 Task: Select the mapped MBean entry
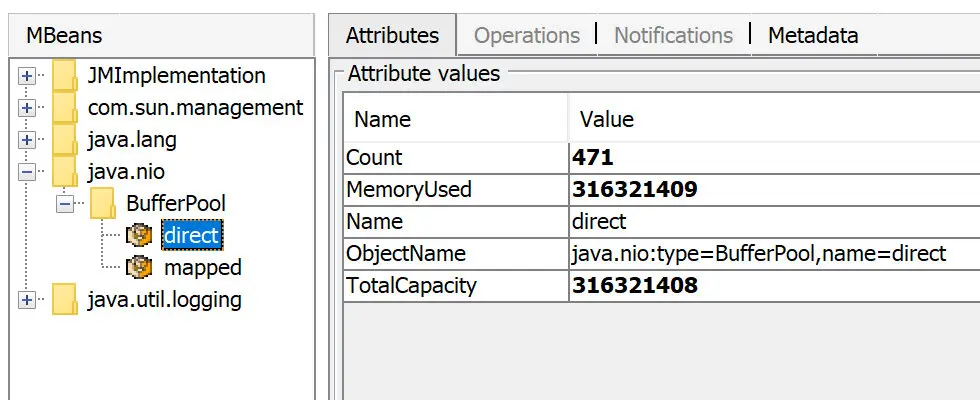coord(202,268)
